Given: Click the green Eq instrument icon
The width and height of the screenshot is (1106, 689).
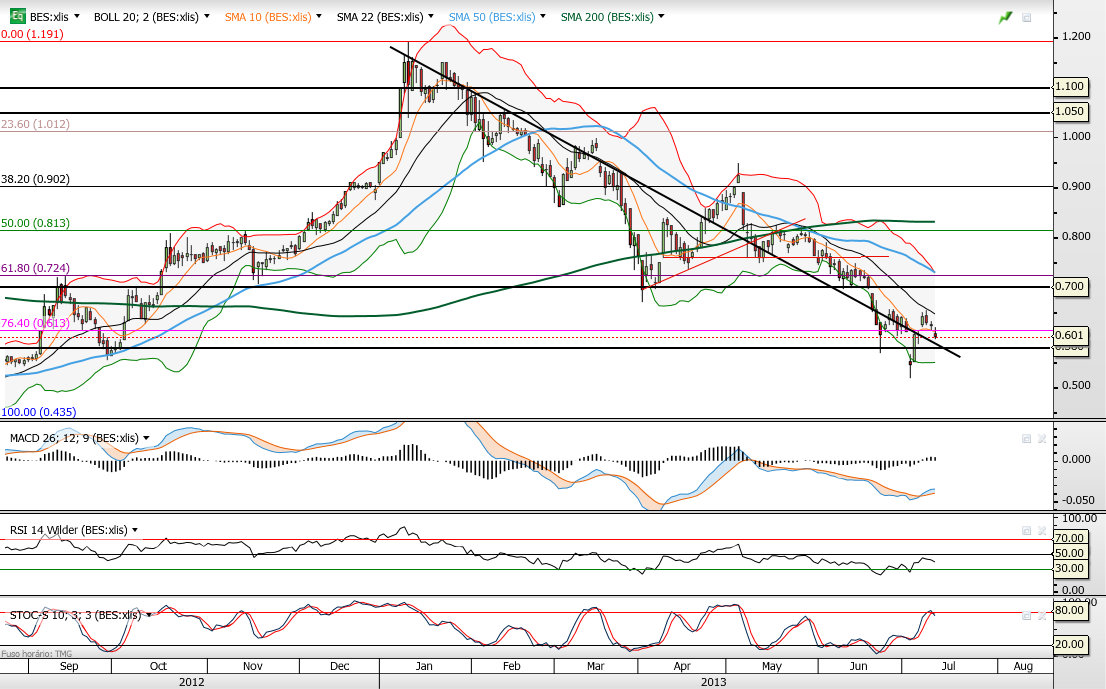Looking at the screenshot, I should click(x=18, y=16).
